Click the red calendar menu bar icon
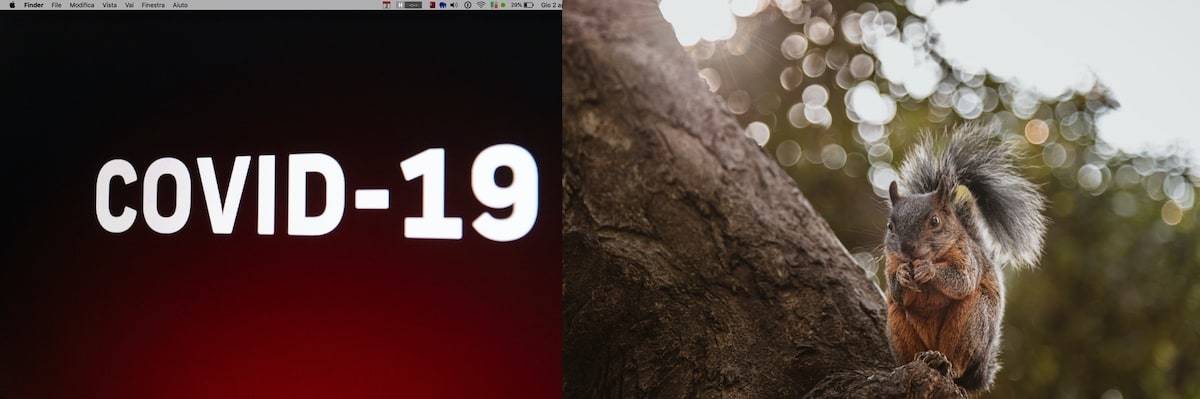This screenshot has height=399, width=1200. [387, 5]
